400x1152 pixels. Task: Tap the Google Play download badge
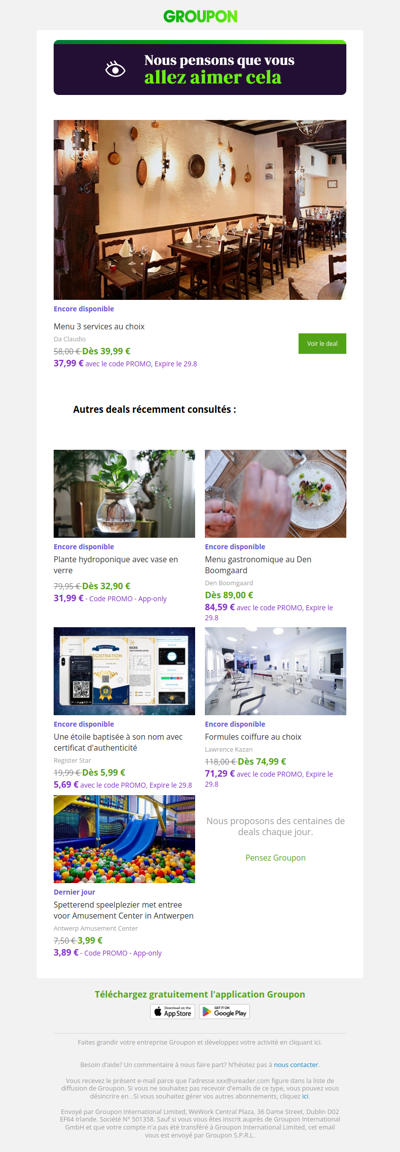224,1012
